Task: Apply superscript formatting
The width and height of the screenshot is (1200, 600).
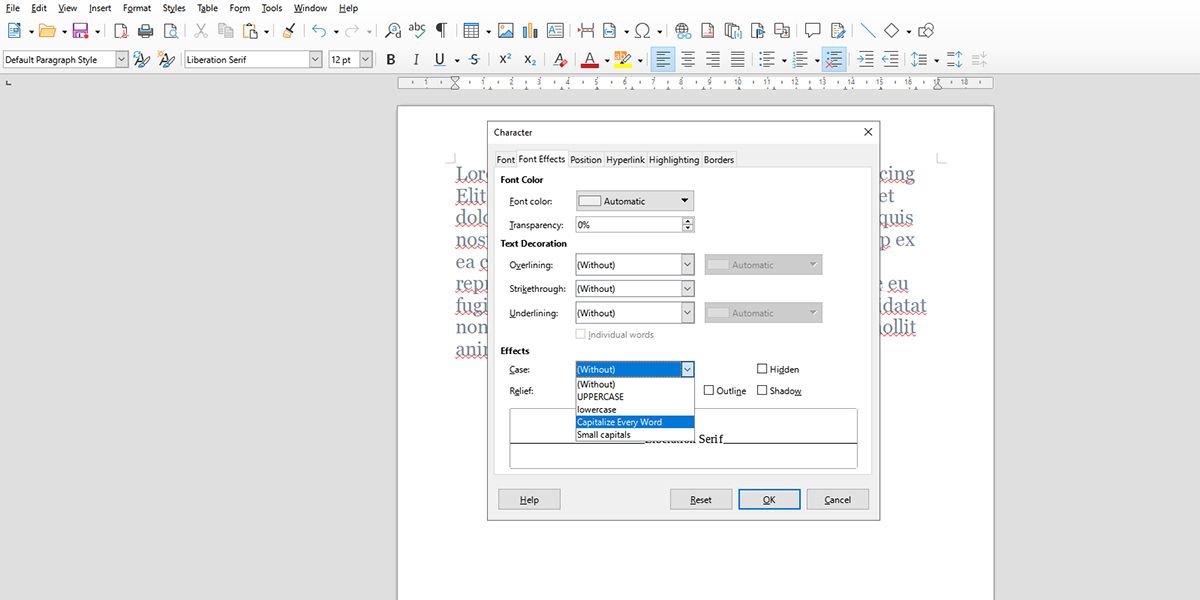Action: [503, 59]
